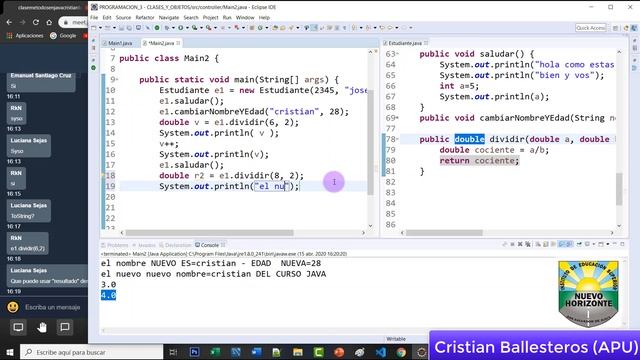This screenshot has height=360, width=640.
Task: Click the Estudiante editor horizontal scrollbar
Action: (444, 233)
